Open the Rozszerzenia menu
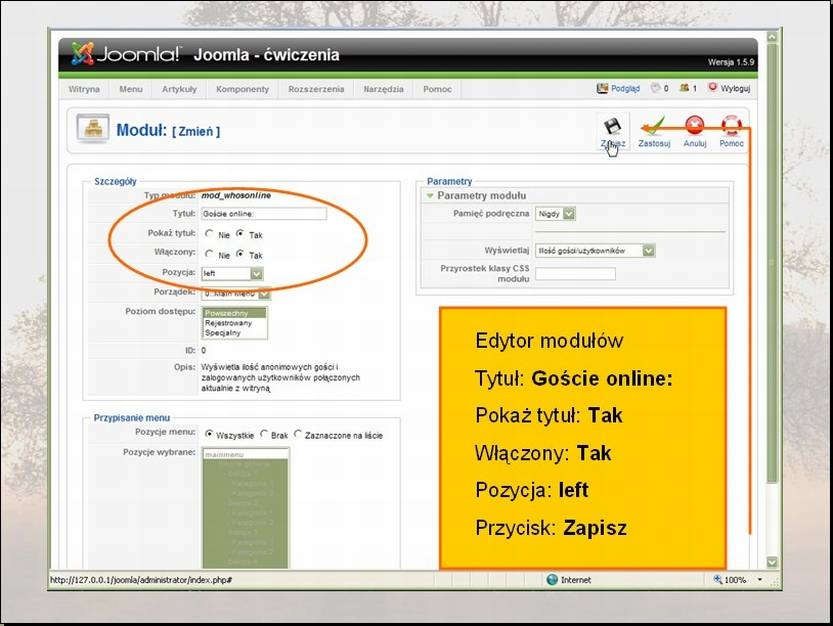 tap(316, 89)
